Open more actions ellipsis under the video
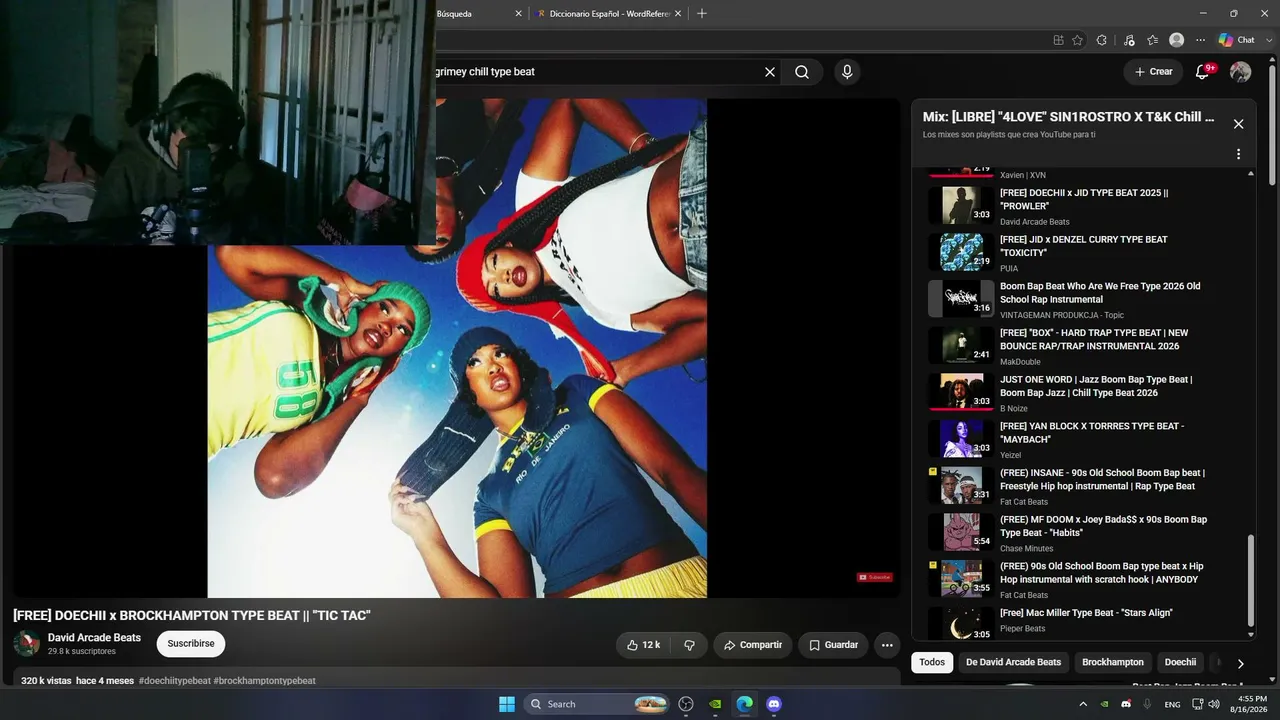 [x=887, y=645]
